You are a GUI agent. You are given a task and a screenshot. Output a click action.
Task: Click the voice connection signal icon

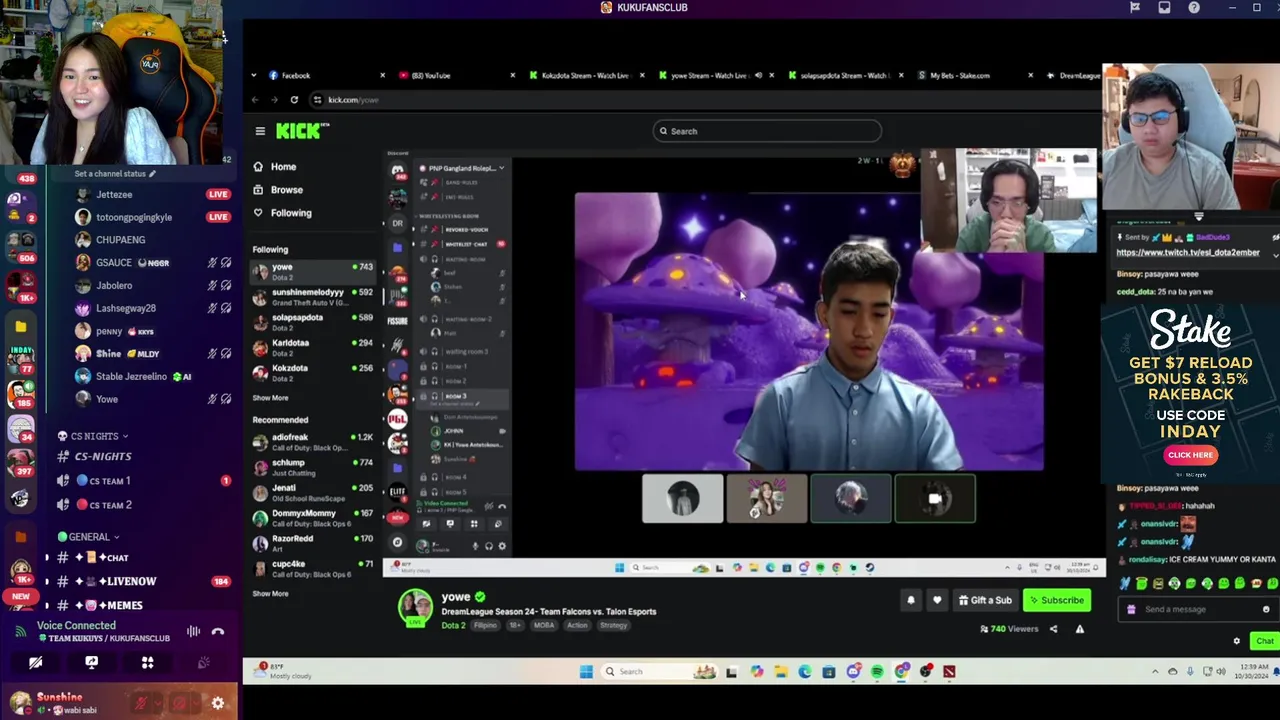click(20, 631)
